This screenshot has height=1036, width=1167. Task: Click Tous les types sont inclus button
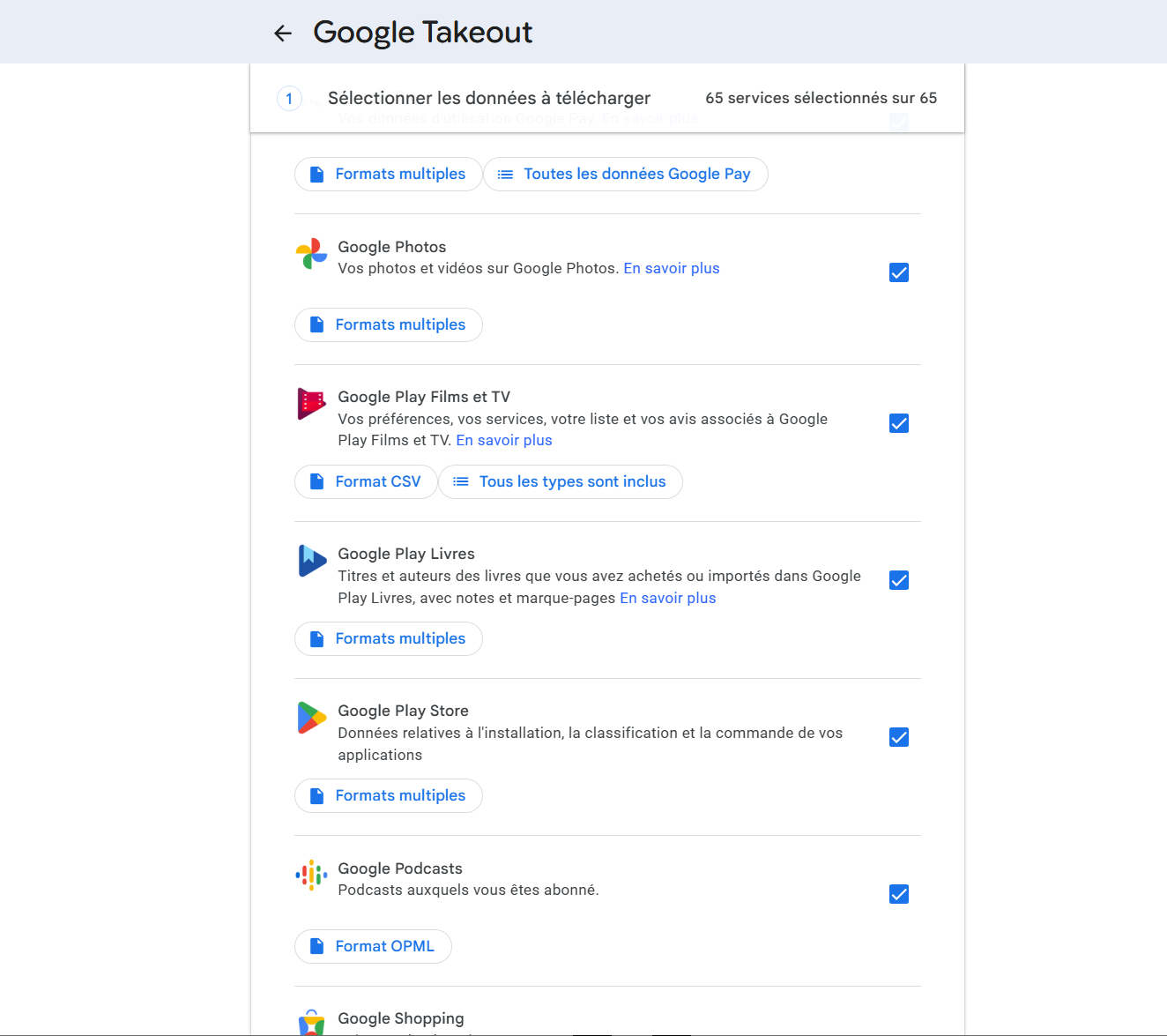tap(561, 481)
